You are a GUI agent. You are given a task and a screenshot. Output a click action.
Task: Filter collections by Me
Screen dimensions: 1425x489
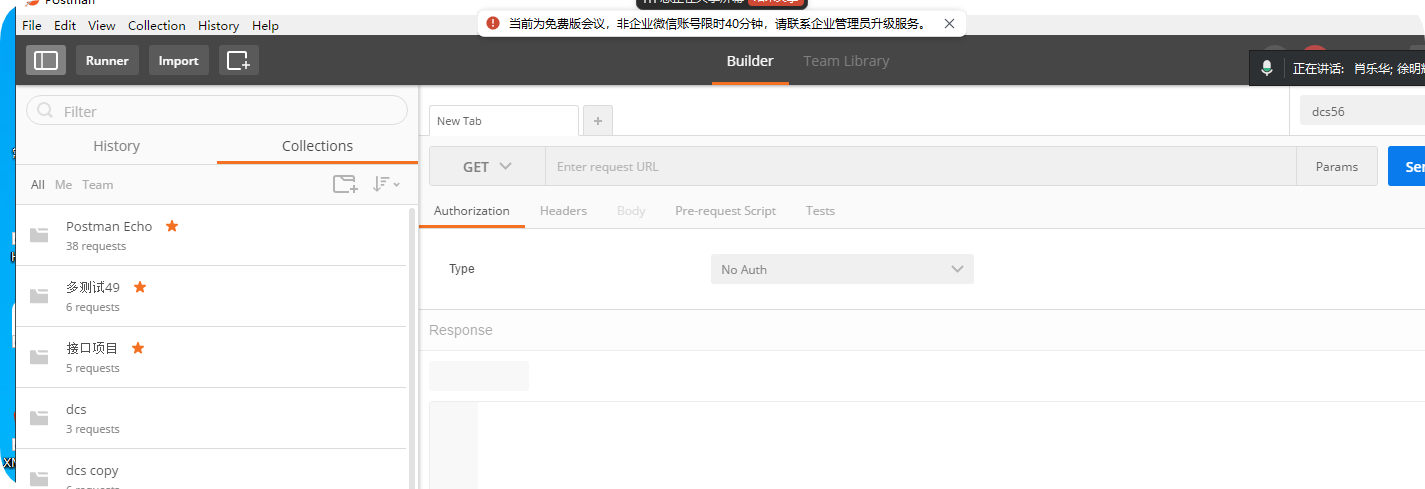[x=64, y=185]
